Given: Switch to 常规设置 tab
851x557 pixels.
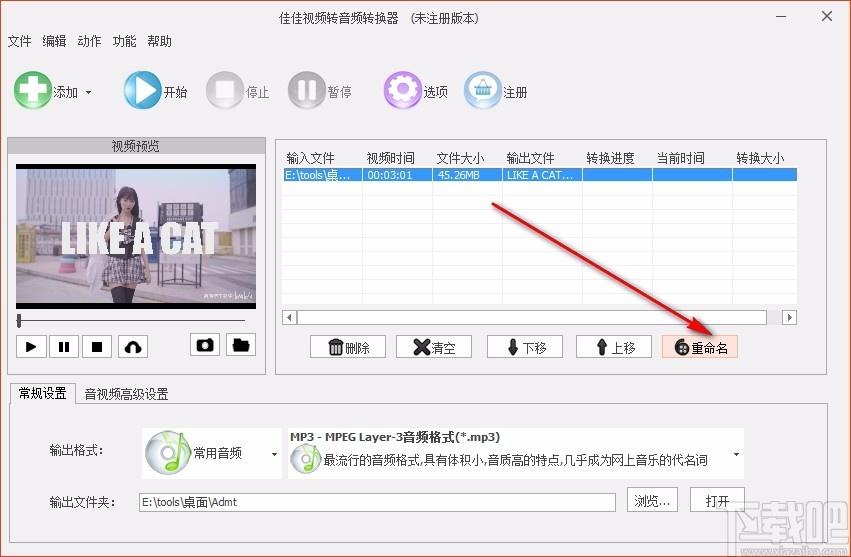Looking at the screenshot, I should click(x=42, y=393).
